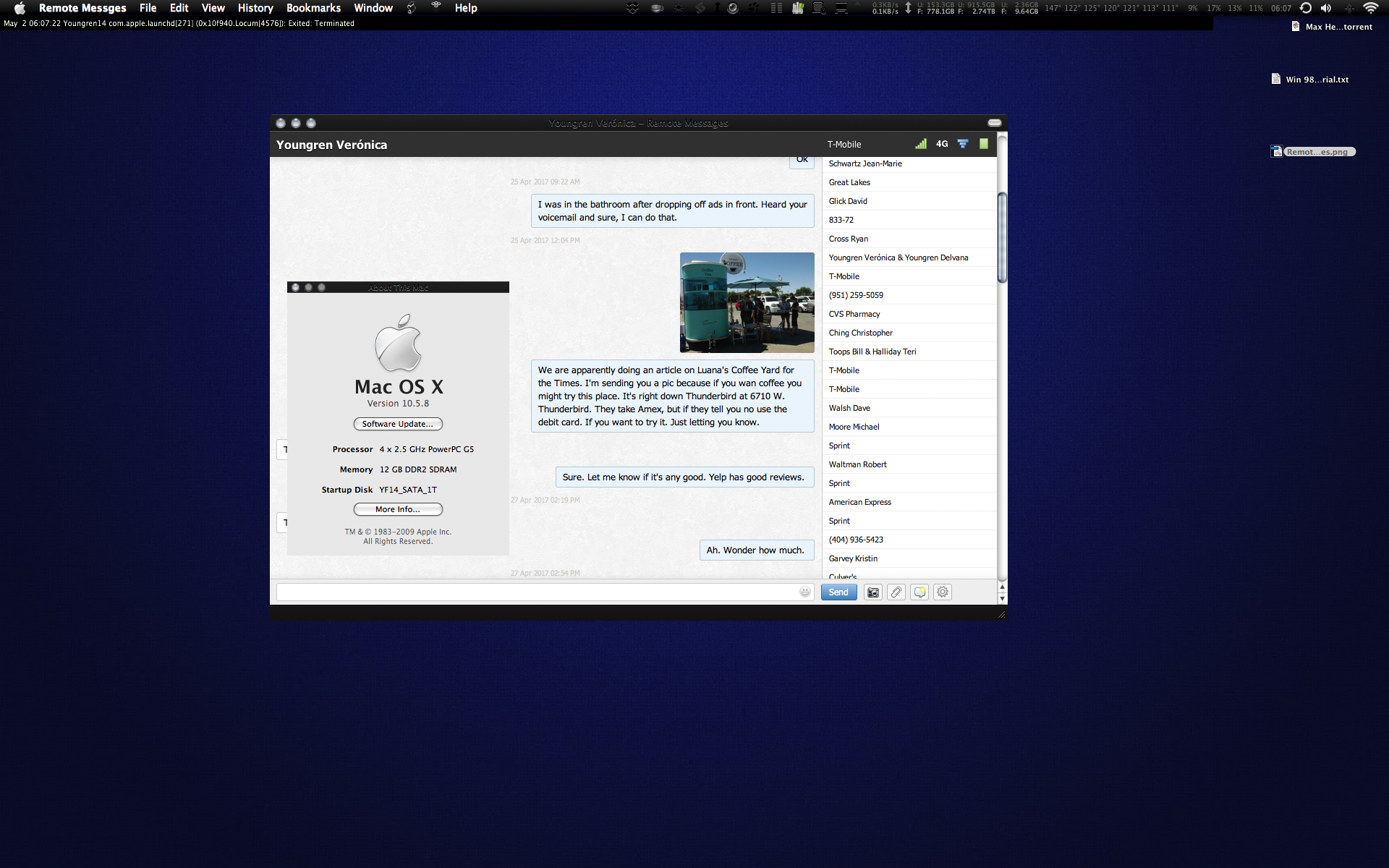Image resolution: width=1389 pixels, height=868 pixels.
Task: Click the green battery-pack menu bar icon
Action: pyautogui.click(x=798, y=8)
